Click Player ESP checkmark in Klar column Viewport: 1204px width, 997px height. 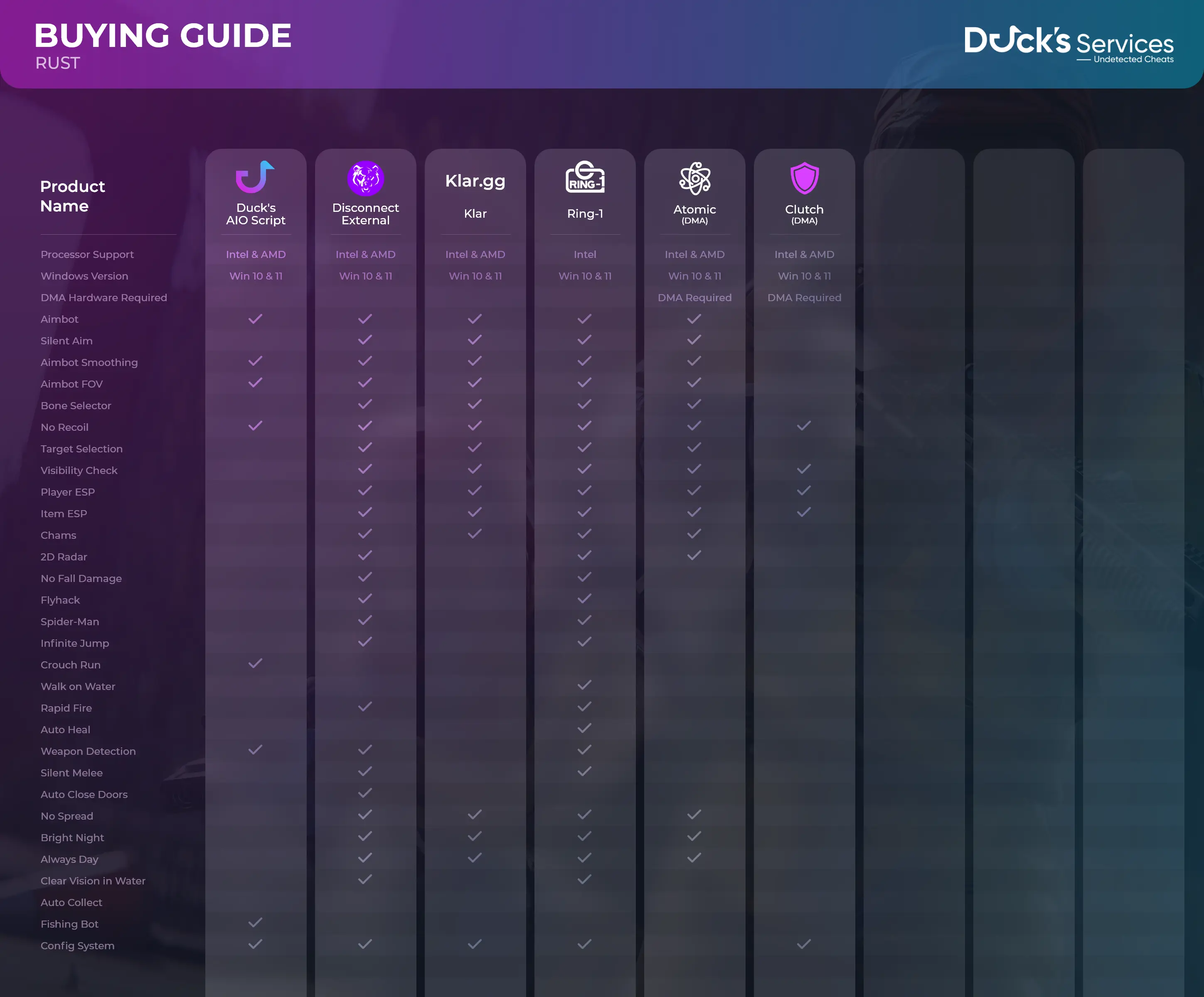475,491
